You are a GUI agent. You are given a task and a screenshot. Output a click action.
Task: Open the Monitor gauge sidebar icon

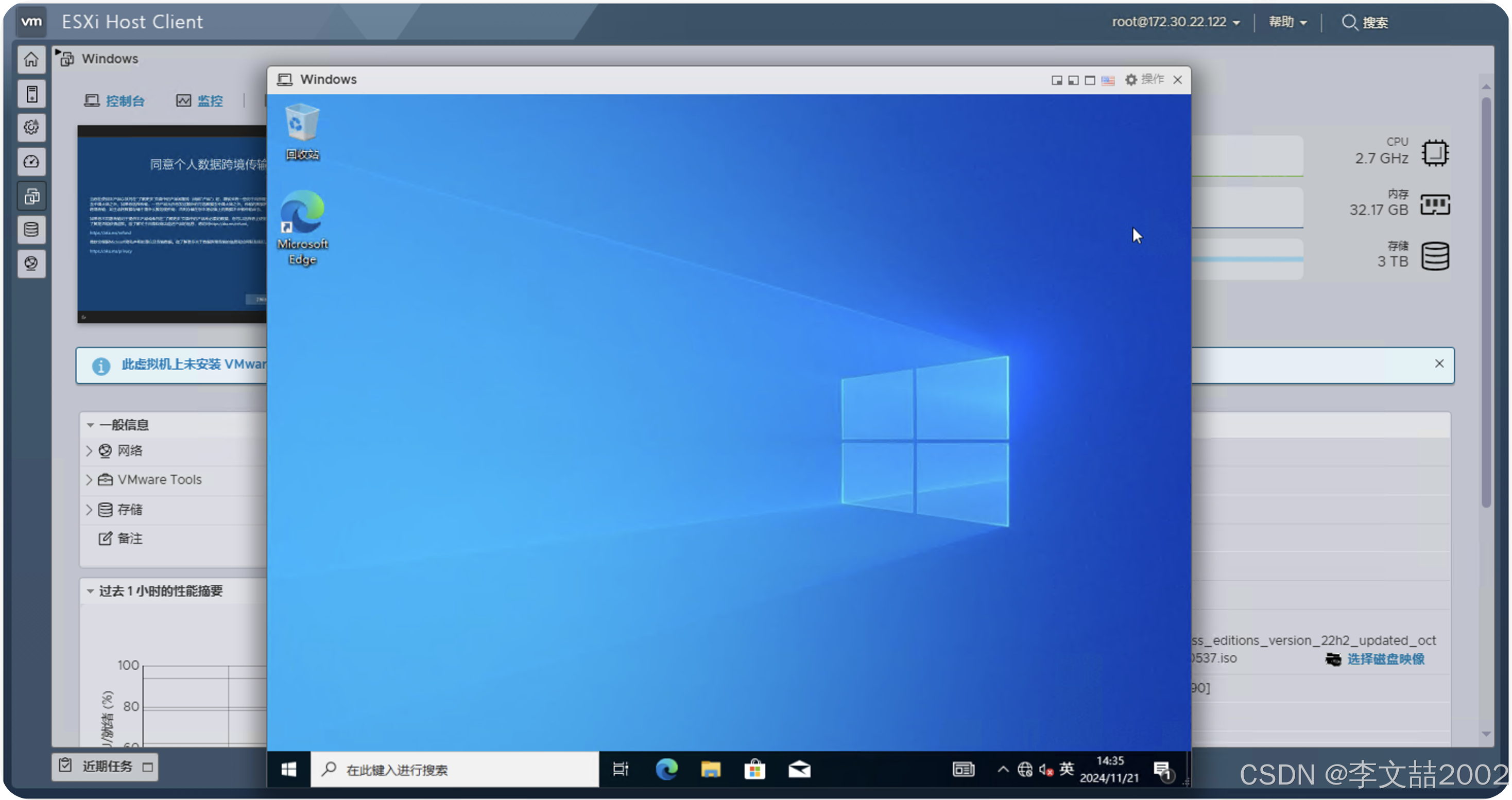[x=31, y=162]
